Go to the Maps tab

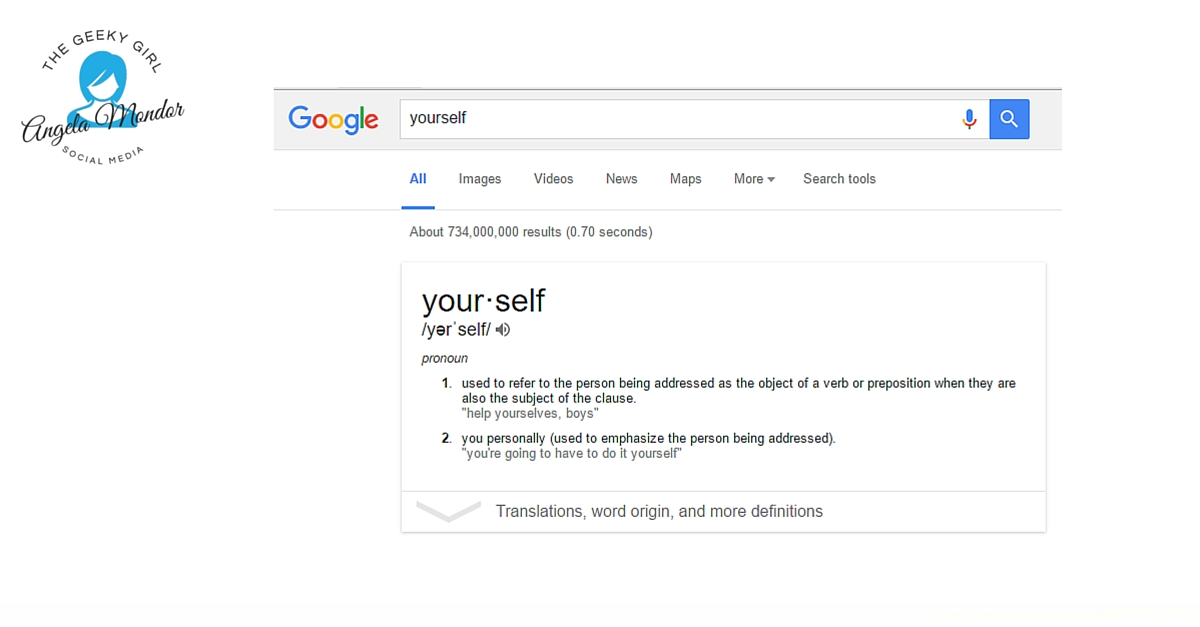685,179
